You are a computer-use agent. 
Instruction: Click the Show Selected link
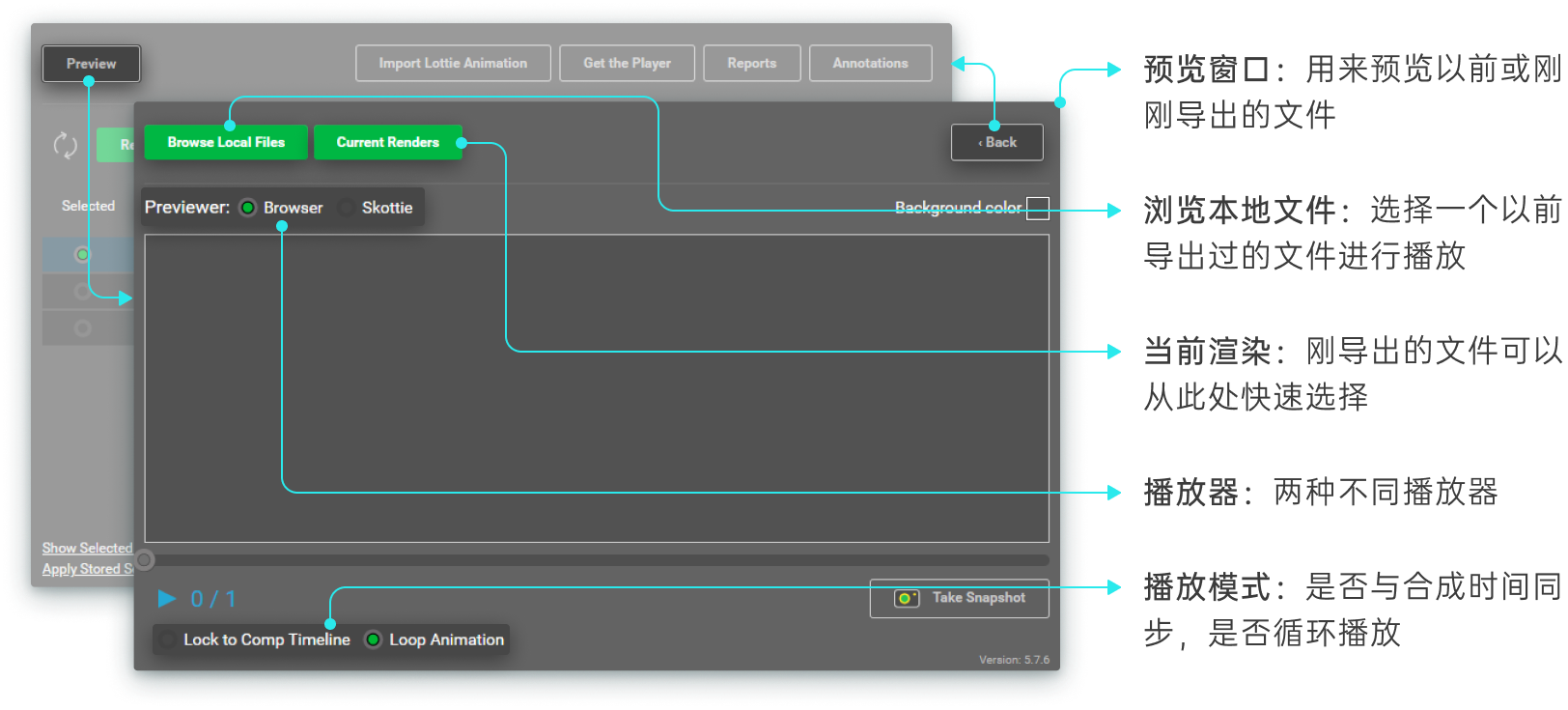tap(86, 548)
